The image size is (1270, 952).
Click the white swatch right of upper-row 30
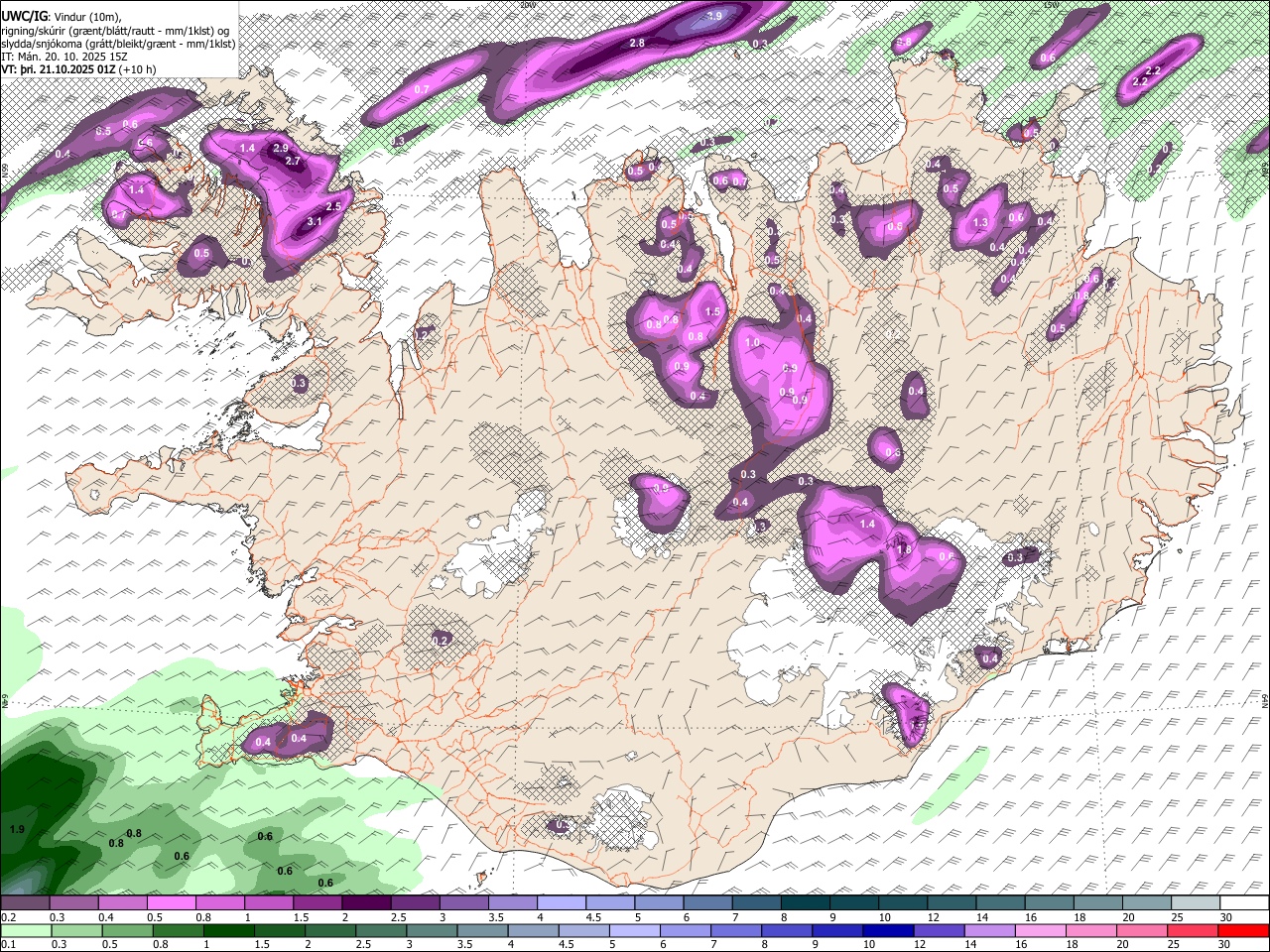click(1244, 902)
